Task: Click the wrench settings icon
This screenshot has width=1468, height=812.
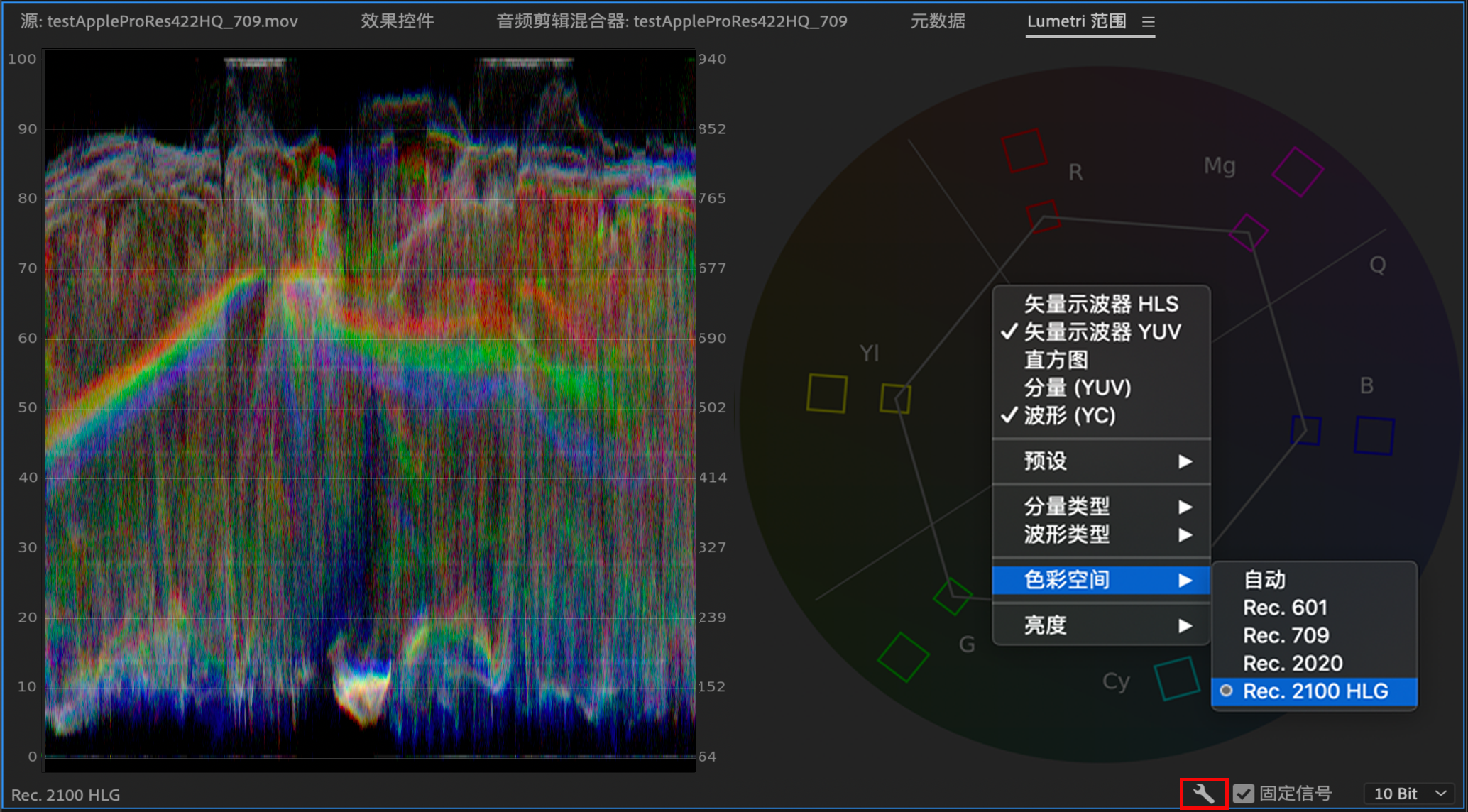Action: (x=1203, y=794)
